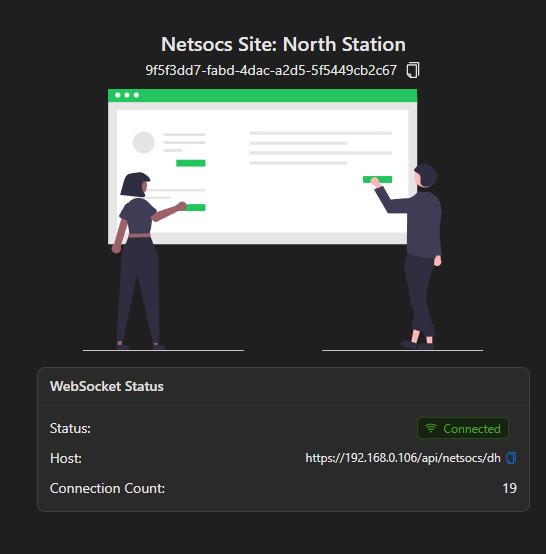Click the Status: label

(x=70, y=428)
